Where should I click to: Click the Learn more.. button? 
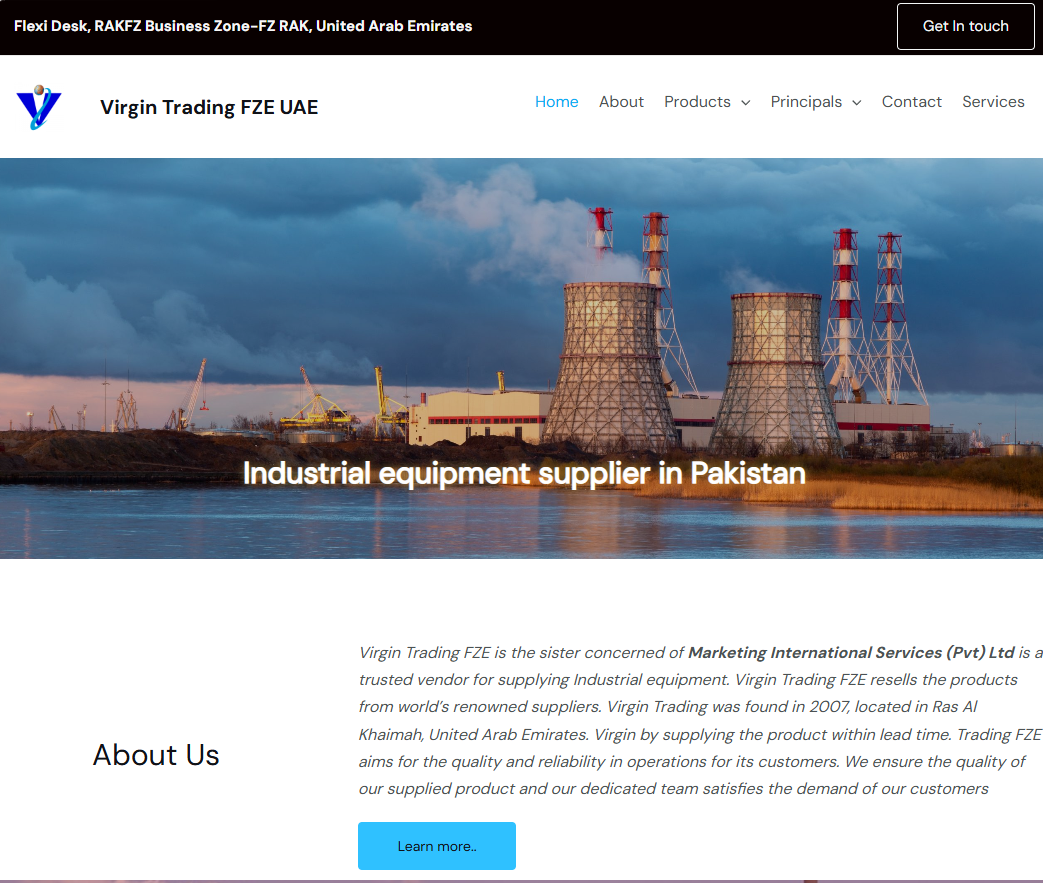436,846
